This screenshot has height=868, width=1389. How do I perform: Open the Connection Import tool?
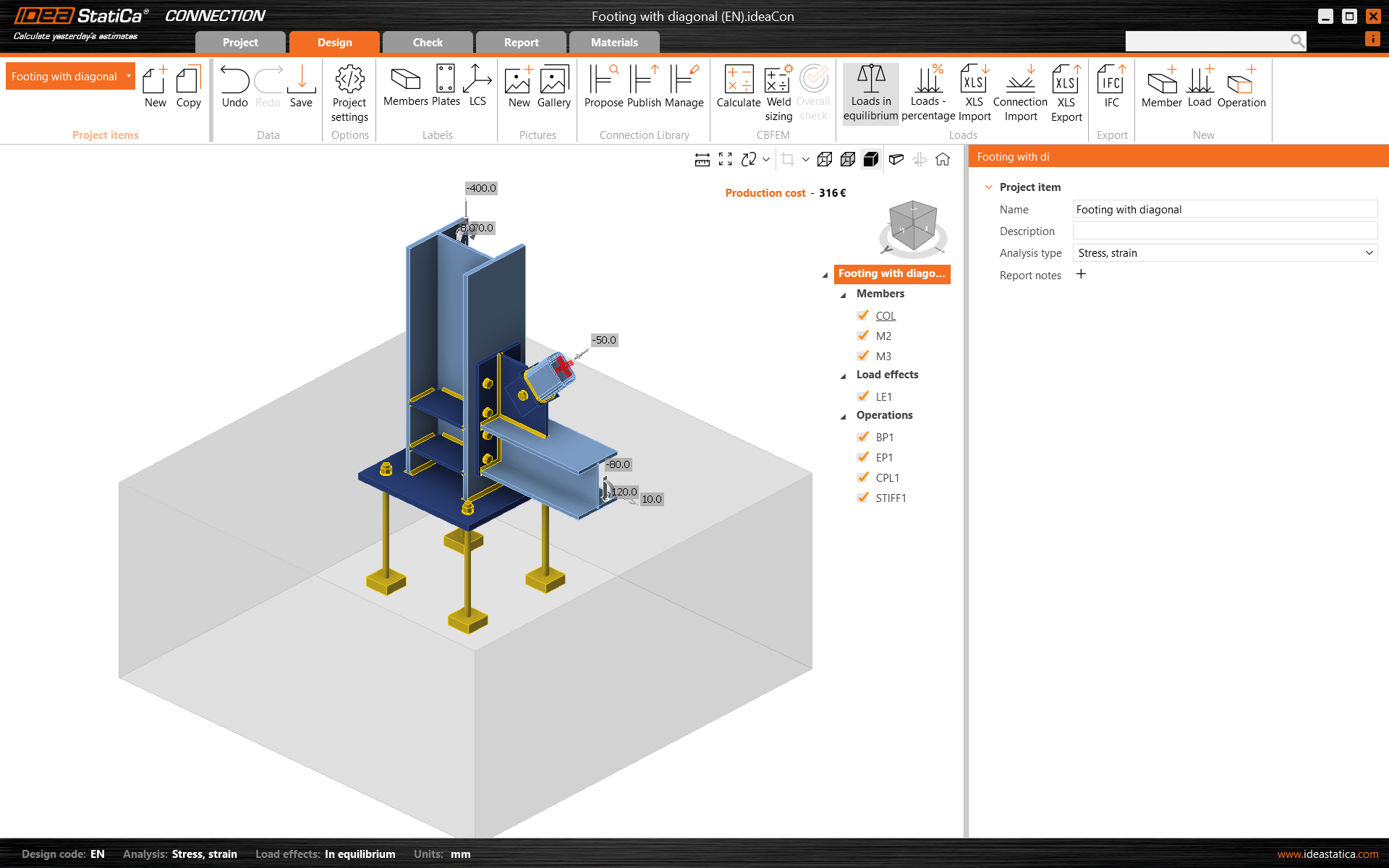[x=1020, y=90]
